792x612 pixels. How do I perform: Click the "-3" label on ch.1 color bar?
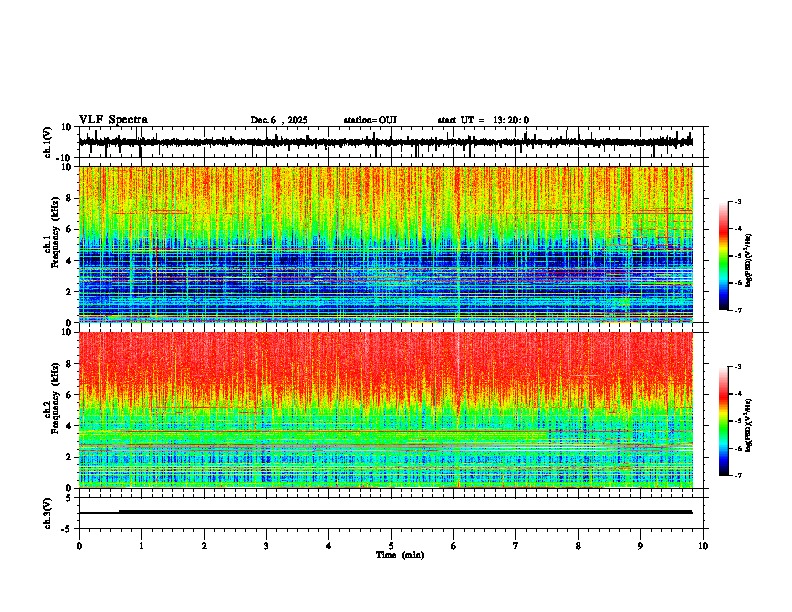[x=737, y=201]
